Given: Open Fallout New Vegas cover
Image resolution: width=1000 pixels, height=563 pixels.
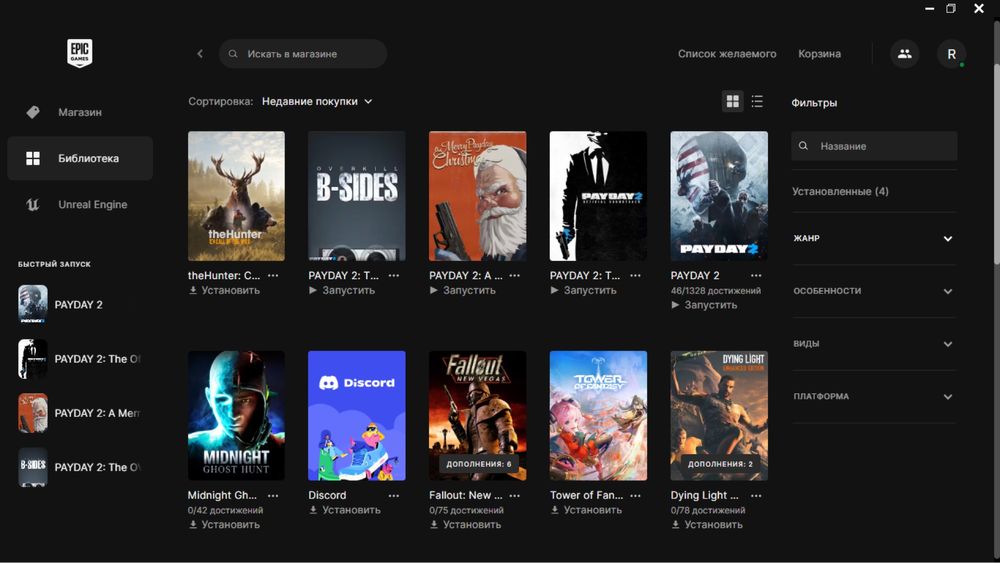Looking at the screenshot, I should pos(478,415).
